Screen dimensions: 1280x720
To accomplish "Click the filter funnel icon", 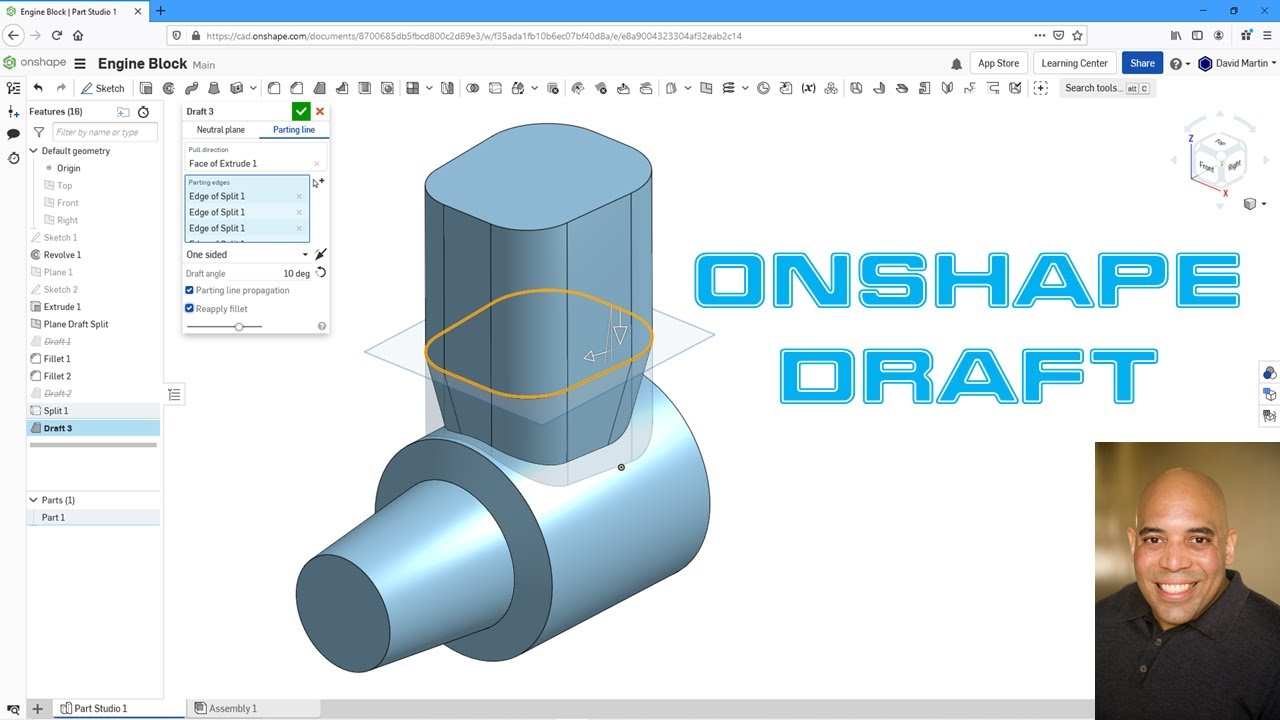I will 39,132.
